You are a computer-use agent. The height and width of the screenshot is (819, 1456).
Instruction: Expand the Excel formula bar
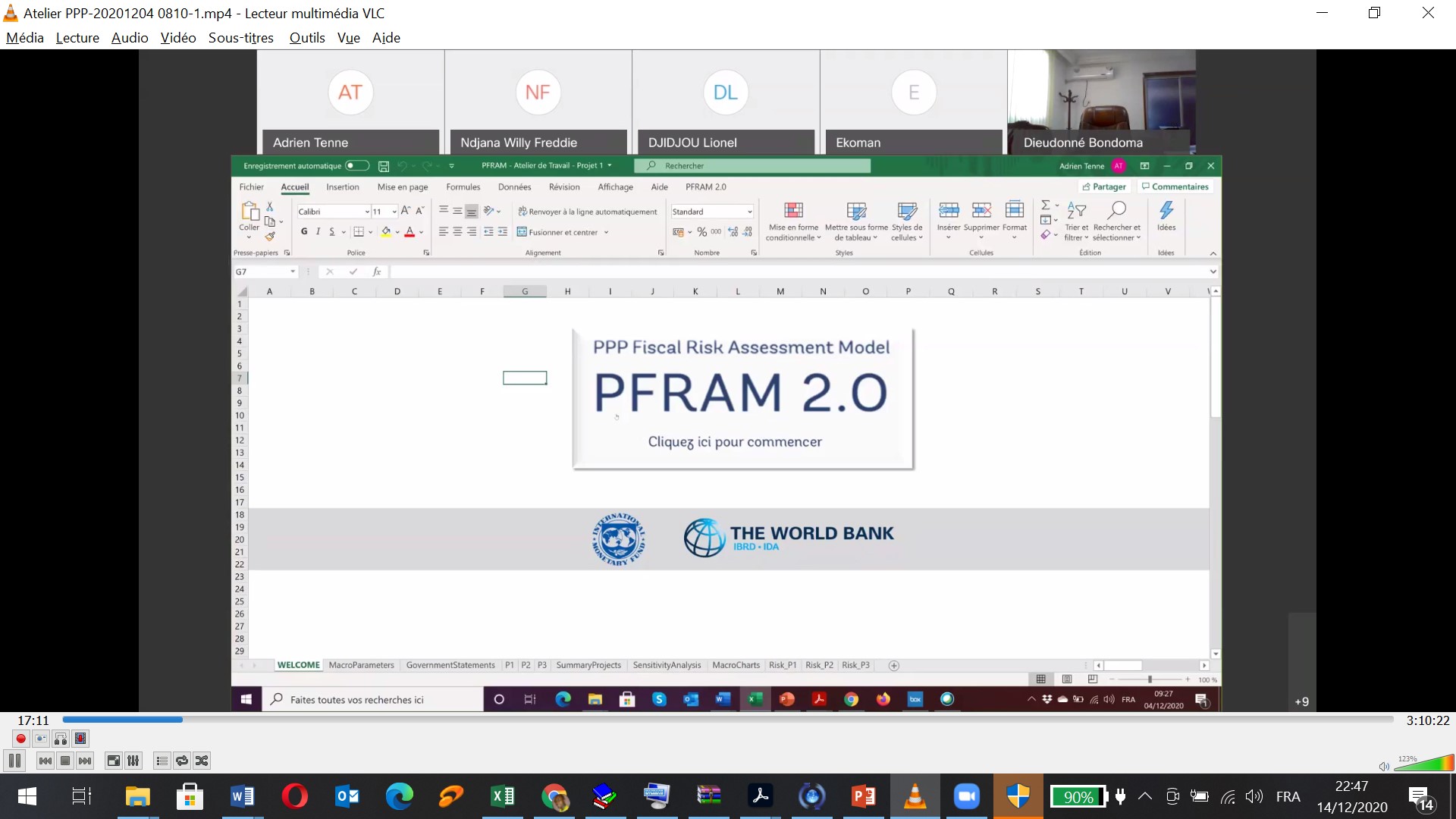1213,271
